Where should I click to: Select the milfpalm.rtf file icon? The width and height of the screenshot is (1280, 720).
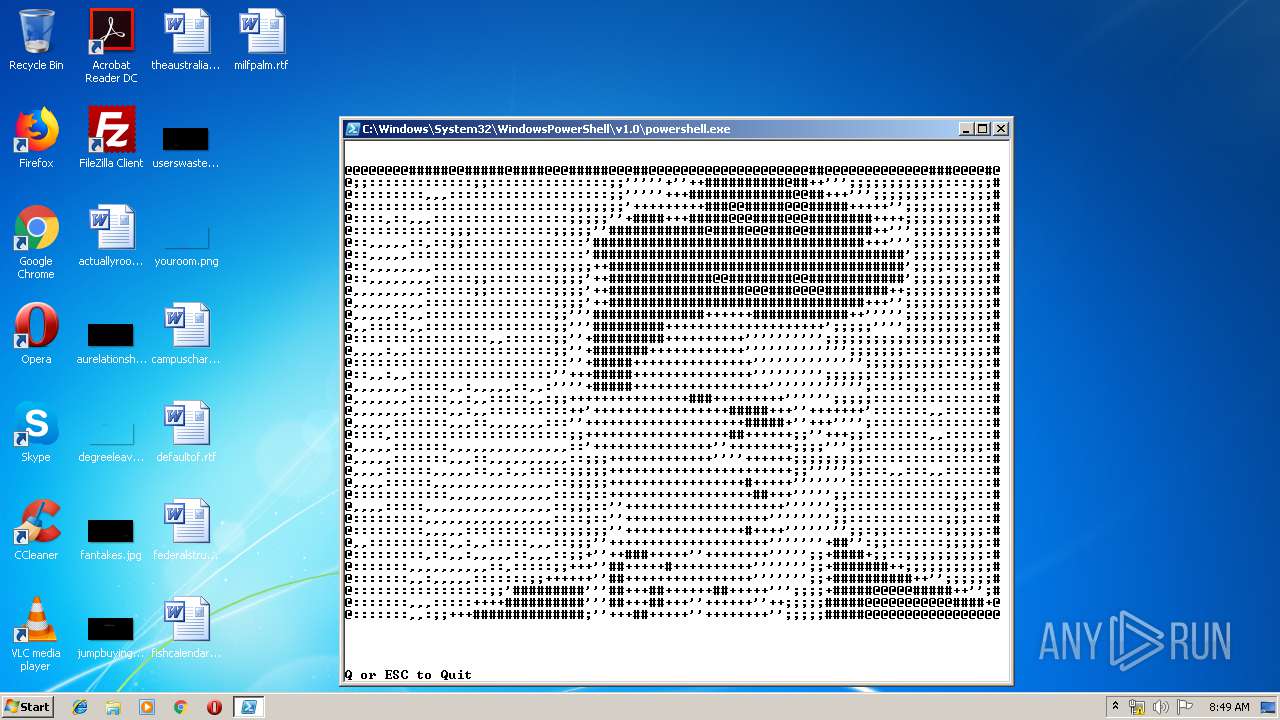pos(261,40)
